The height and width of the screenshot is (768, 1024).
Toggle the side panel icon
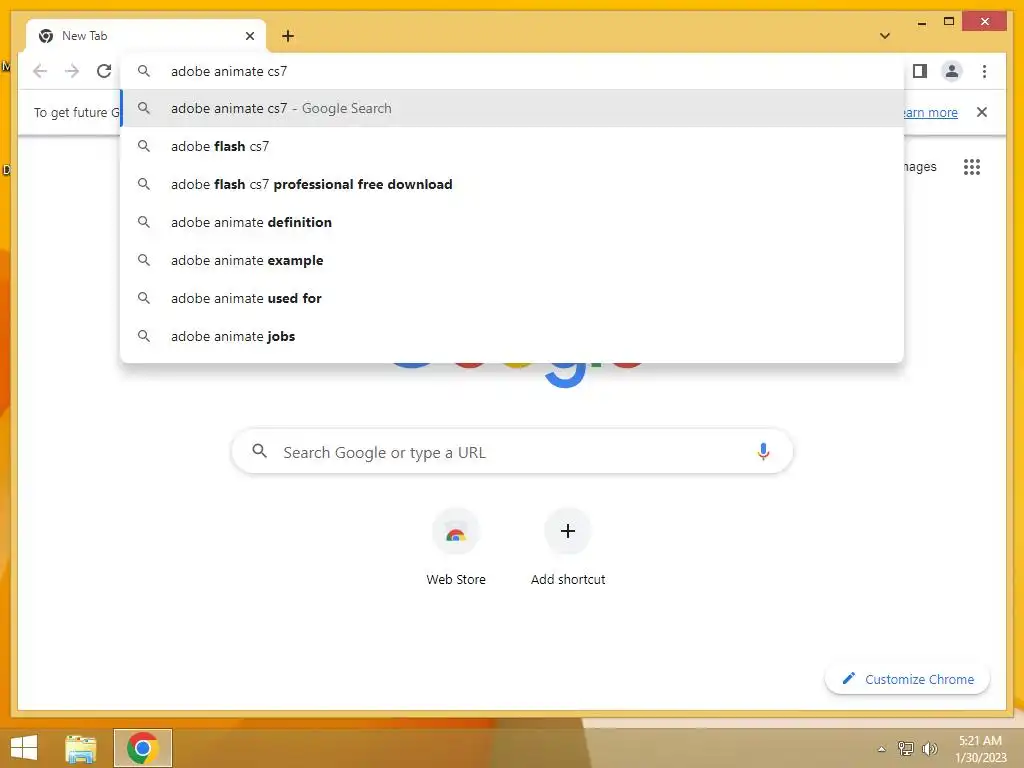(x=920, y=71)
